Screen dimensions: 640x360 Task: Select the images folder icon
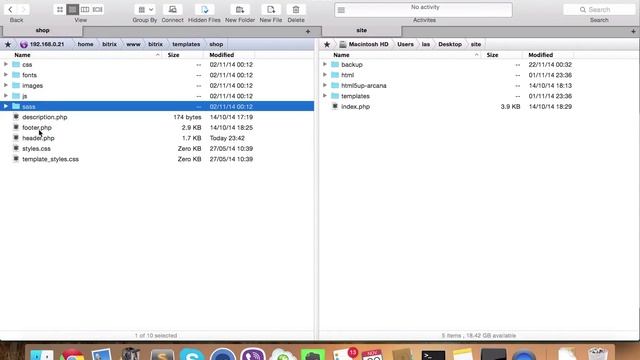16,85
